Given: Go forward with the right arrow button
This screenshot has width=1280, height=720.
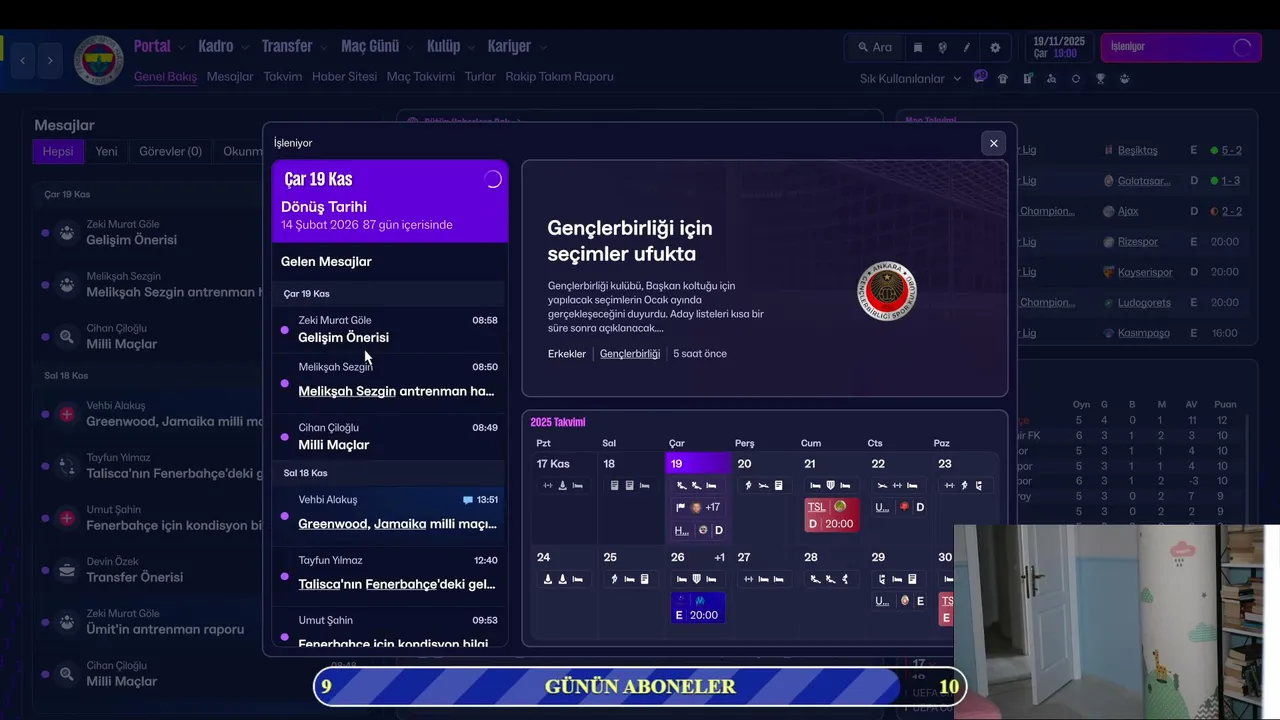Looking at the screenshot, I should pos(50,61).
